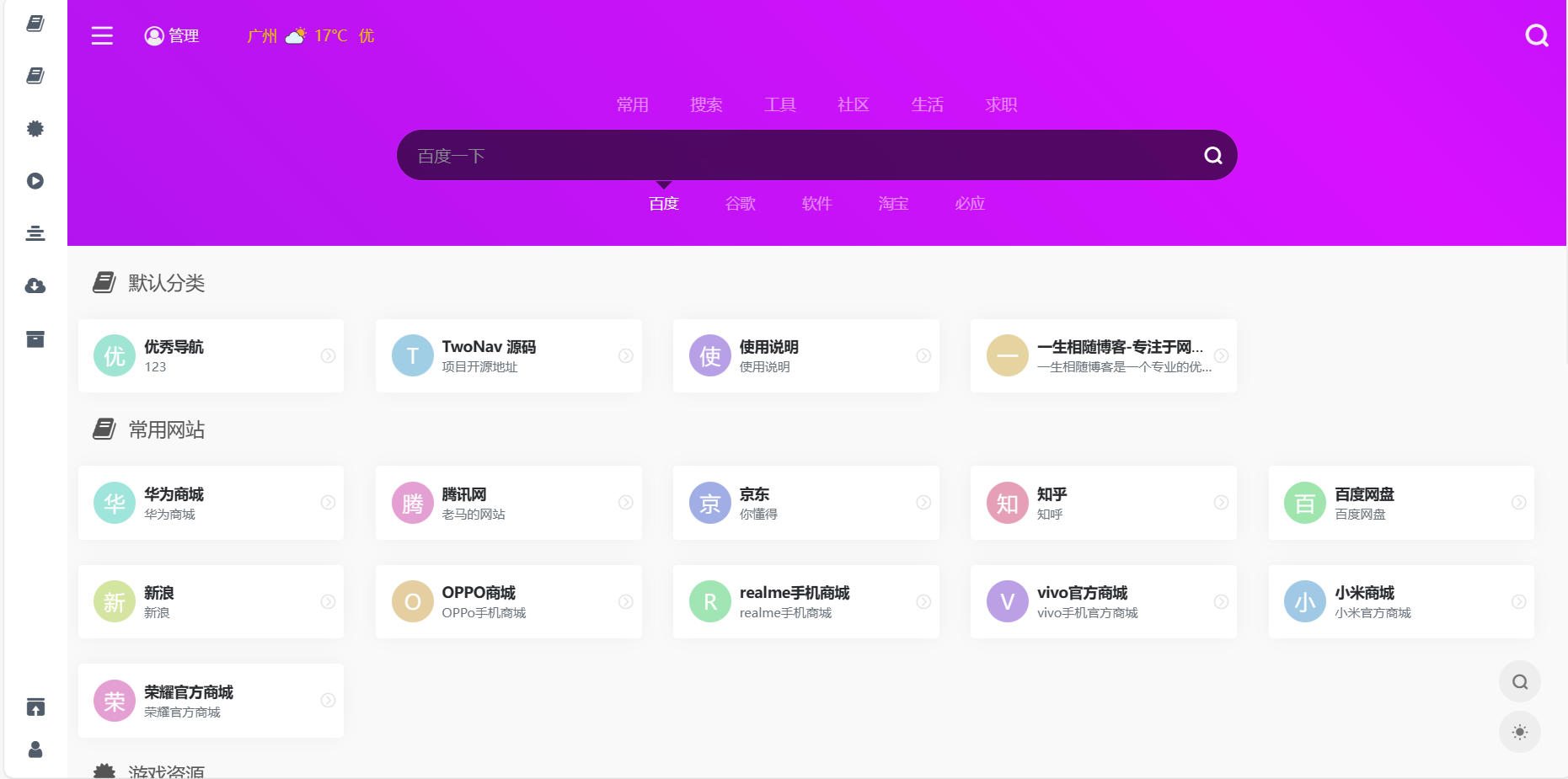Viewport: 1568px width, 779px height.
Task: Click the floating round search button
Action: 1520,682
